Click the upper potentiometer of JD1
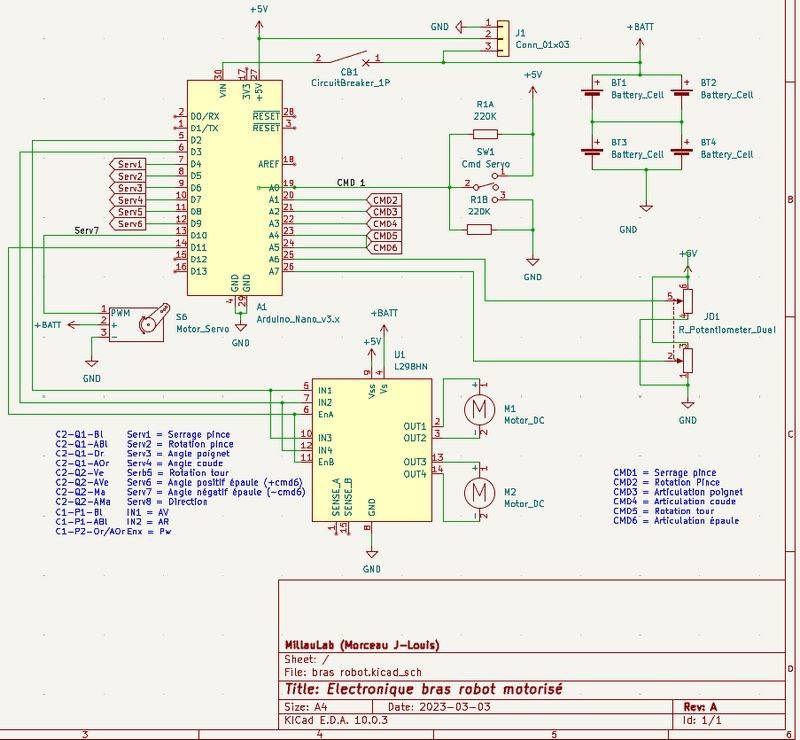Screen dimensions: 800x740 tap(688, 301)
